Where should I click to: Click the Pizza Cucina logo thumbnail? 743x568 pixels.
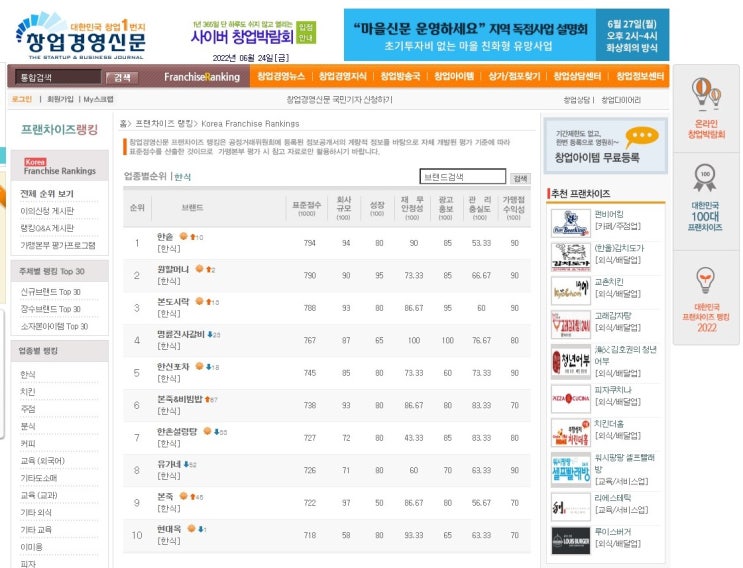pos(571,398)
